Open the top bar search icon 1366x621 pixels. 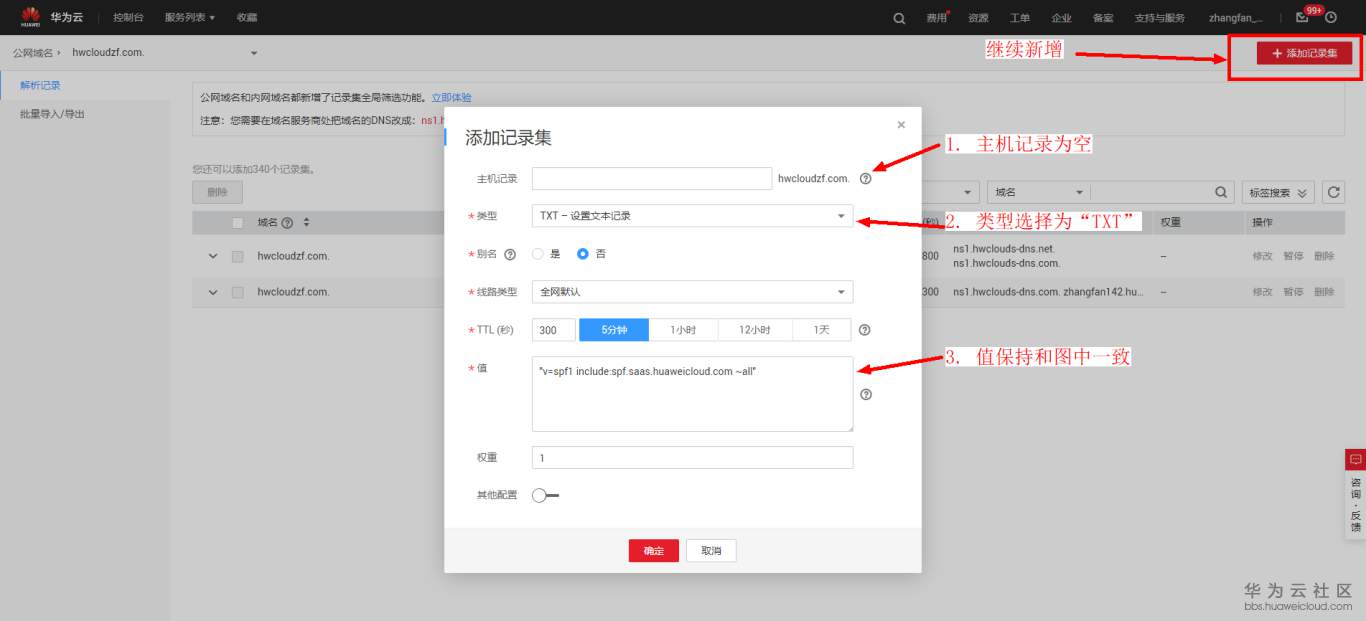[x=899, y=18]
